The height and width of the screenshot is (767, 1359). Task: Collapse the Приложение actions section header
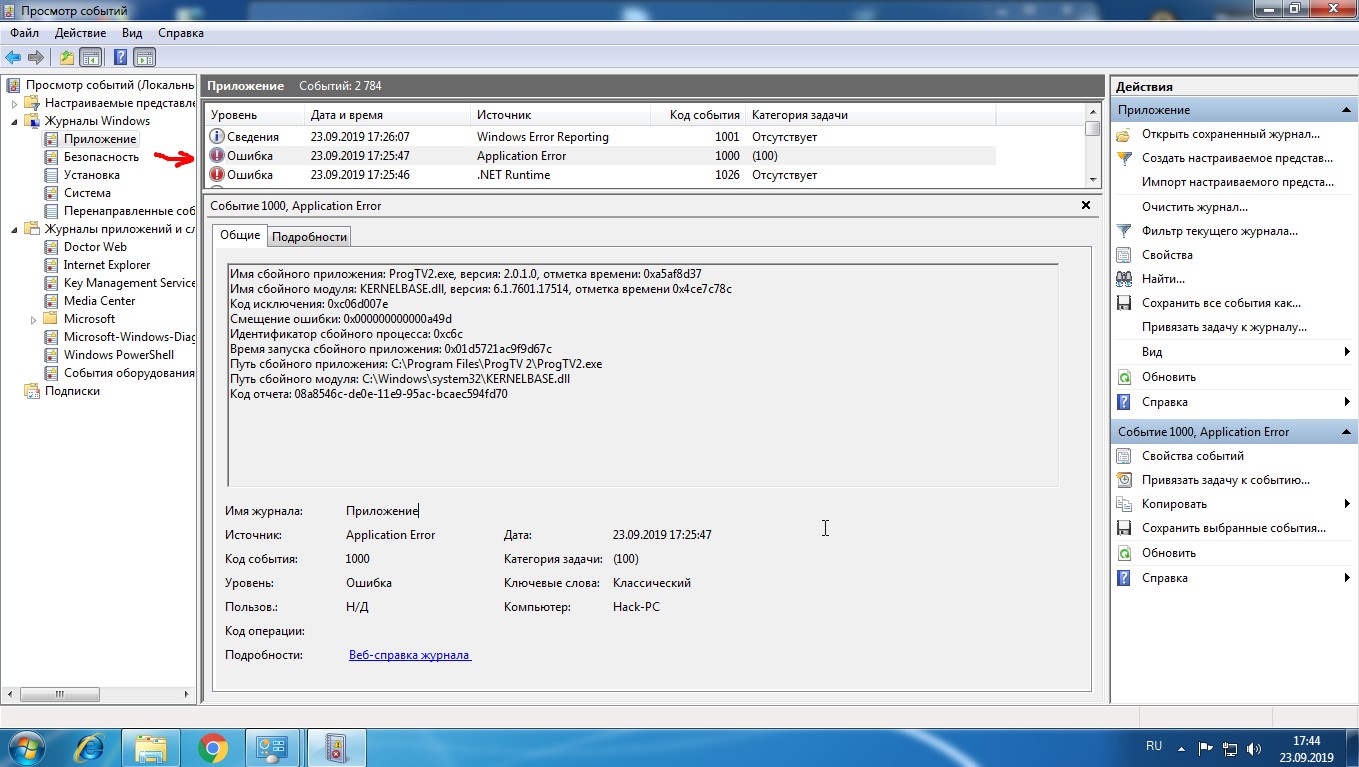(x=1346, y=110)
